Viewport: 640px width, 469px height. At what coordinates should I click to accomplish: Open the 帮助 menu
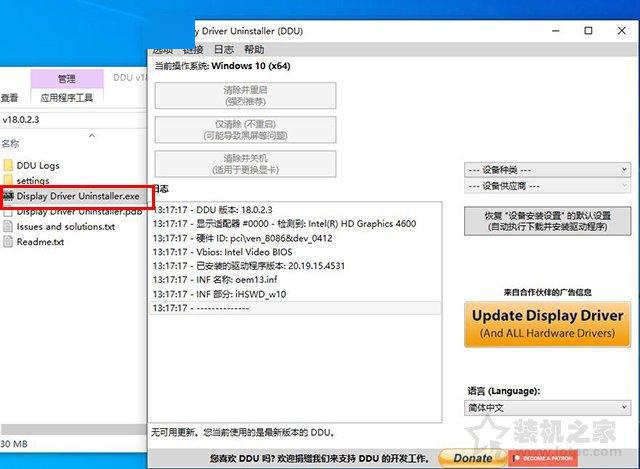pos(254,49)
